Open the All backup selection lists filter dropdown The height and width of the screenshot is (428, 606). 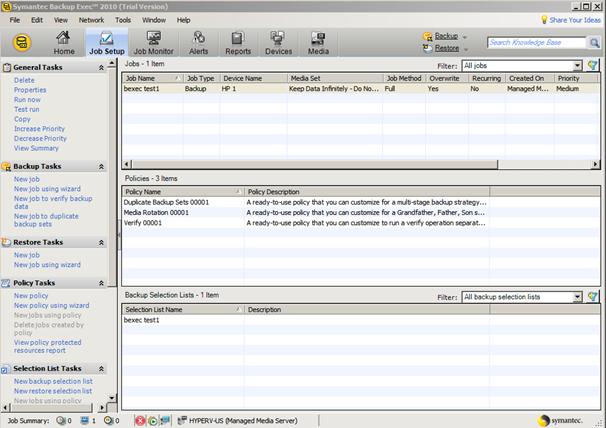coord(577,297)
